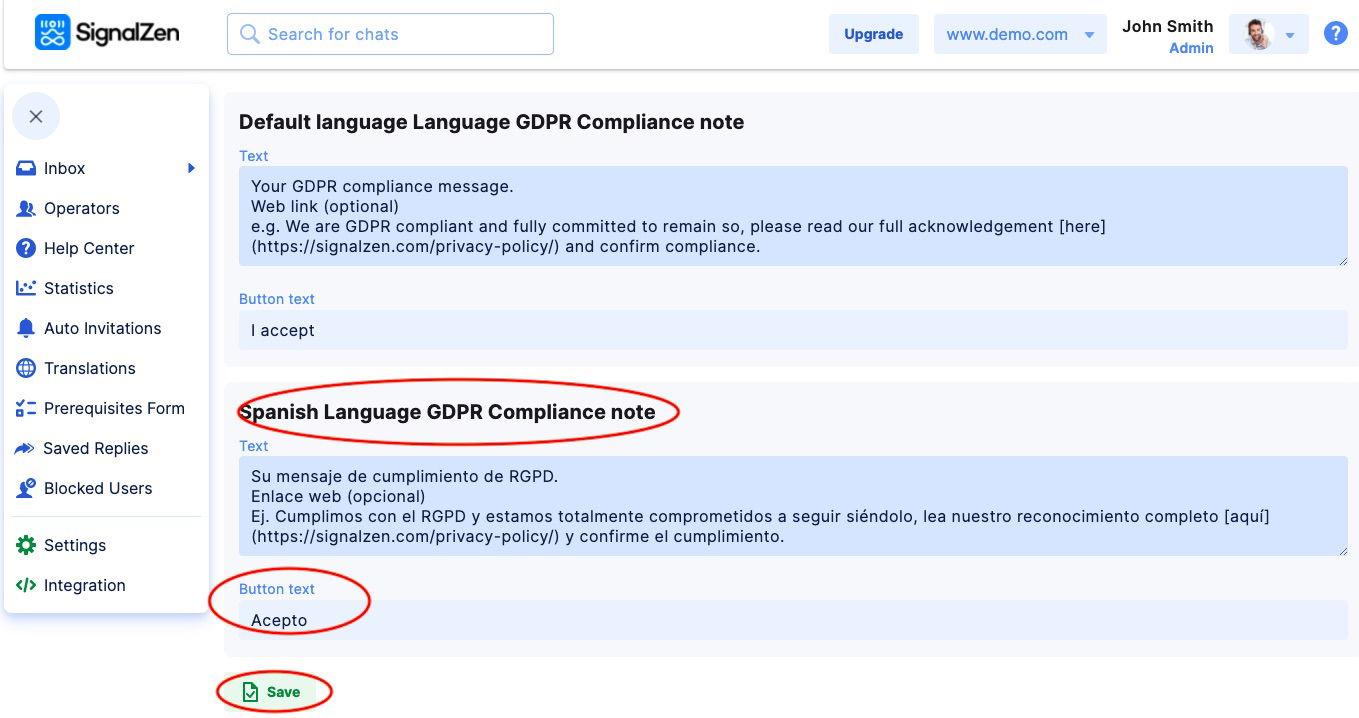Click the Statistics chart icon
The image size is (1359, 718).
(26, 289)
